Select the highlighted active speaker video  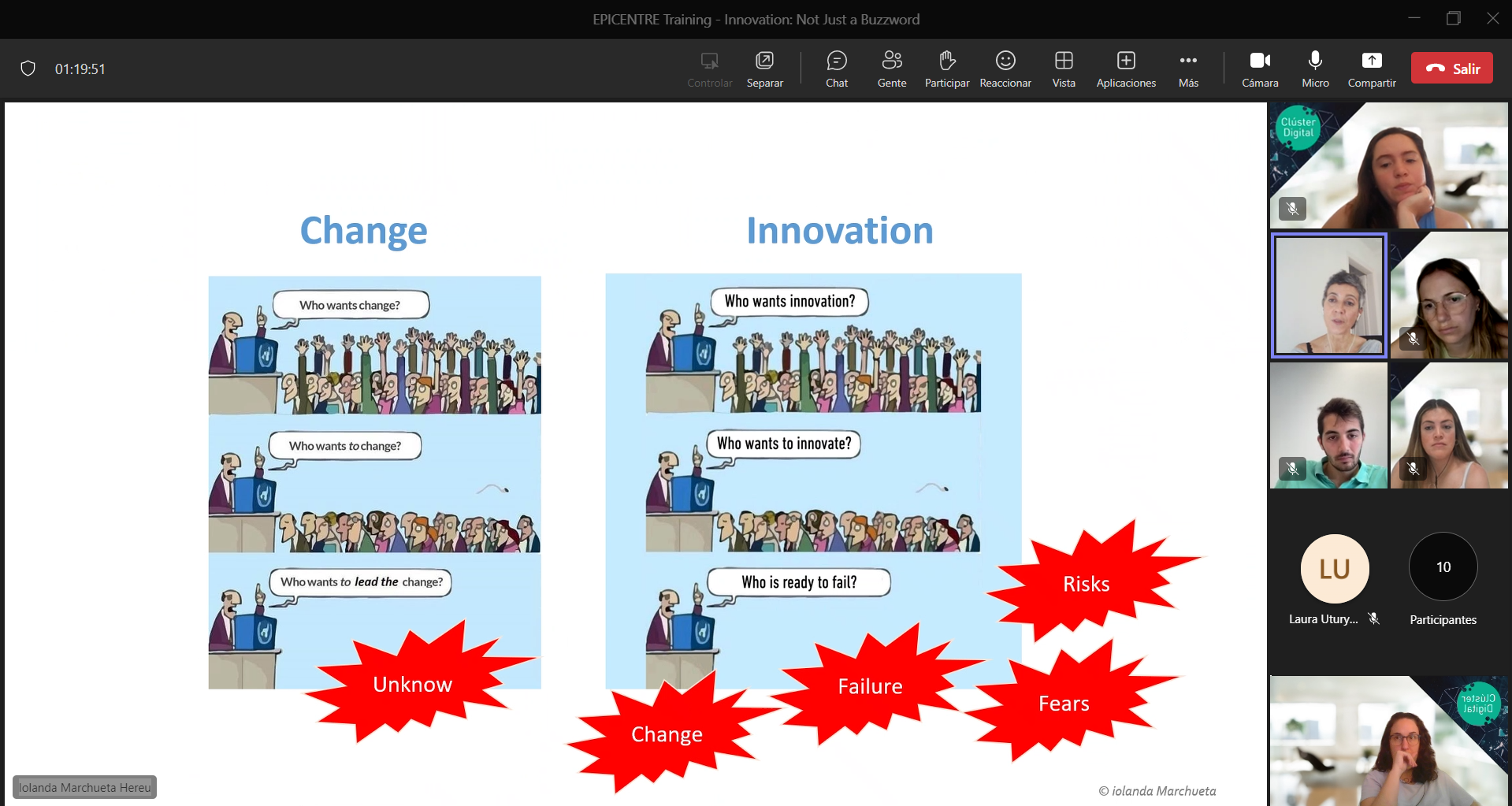coord(1328,295)
